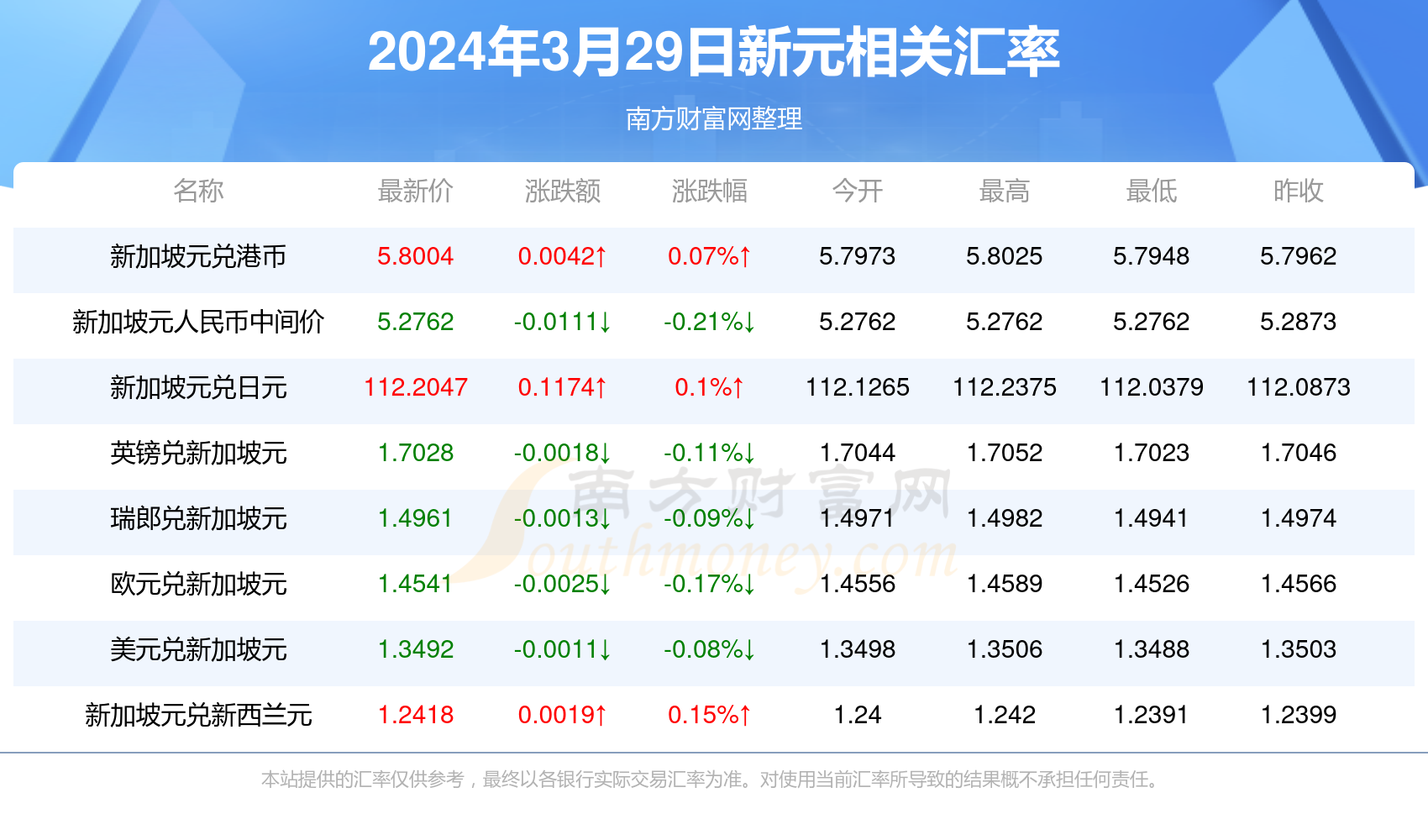Click the 最高 column header
Viewport: 1428px width, 840px height.
[x=1005, y=191]
